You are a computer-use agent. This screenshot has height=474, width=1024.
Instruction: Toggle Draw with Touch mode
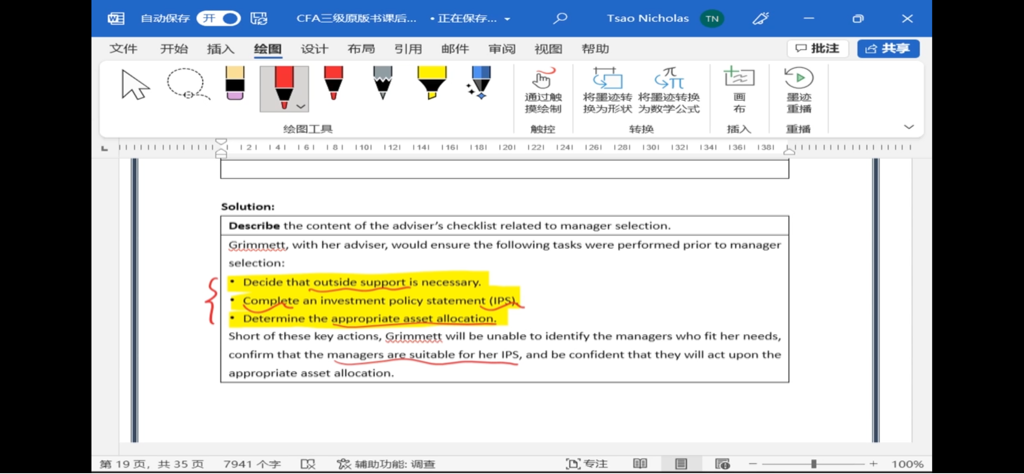coord(543,91)
